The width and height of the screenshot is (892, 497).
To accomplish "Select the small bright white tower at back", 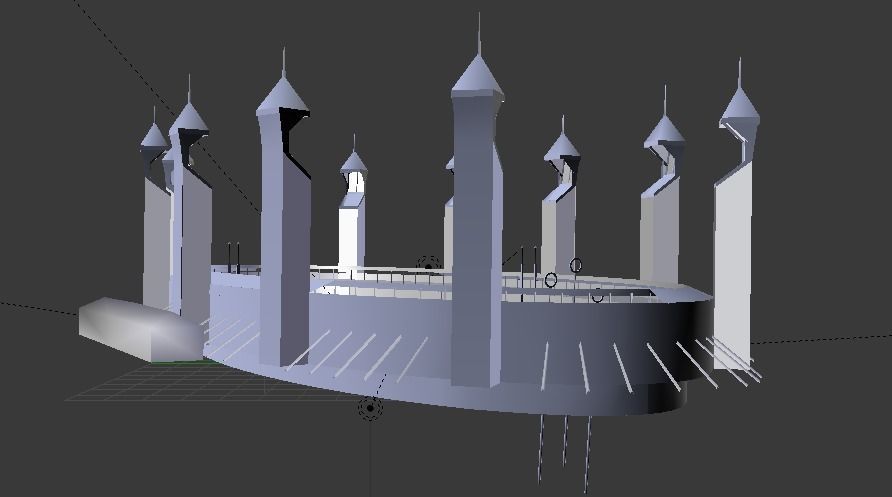I will point(353,208).
